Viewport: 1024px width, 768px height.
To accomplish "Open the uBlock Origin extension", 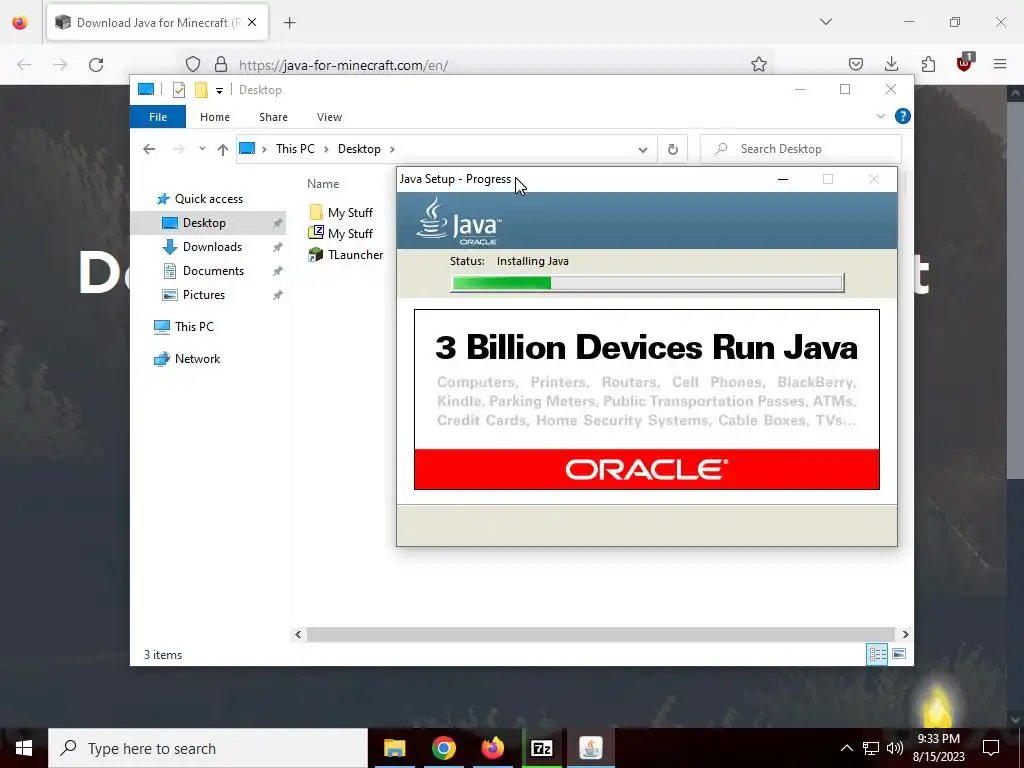I will click(964, 63).
